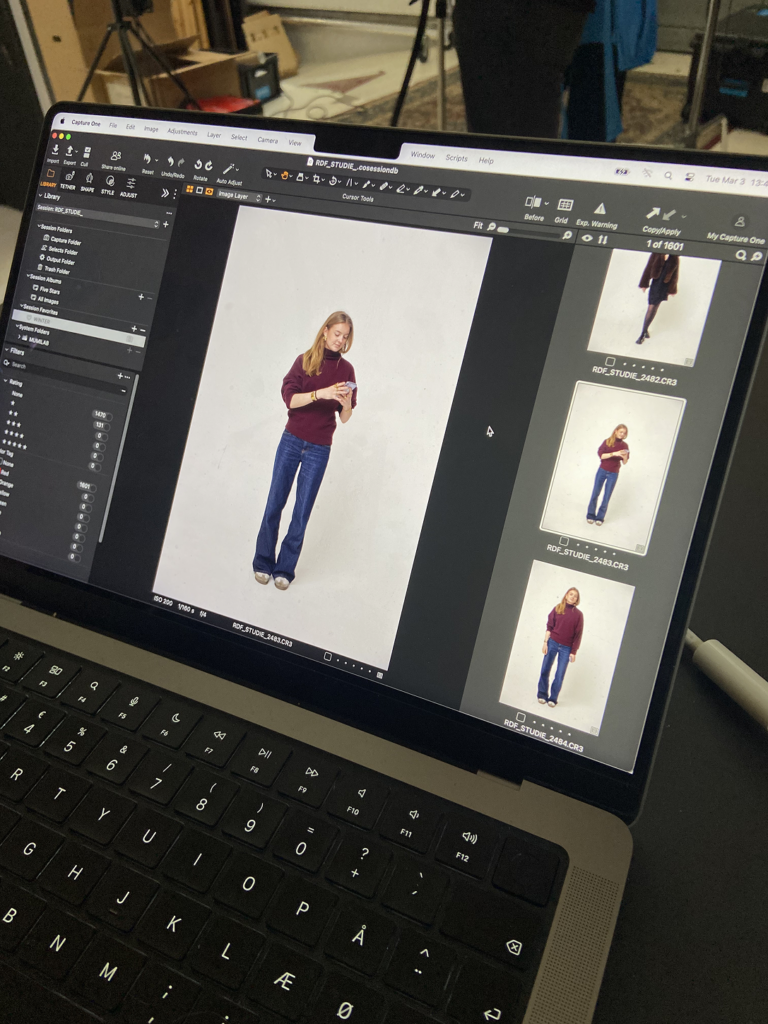Select the Five Stars album
Viewport: 768px width, 1024px height.
(x=46, y=290)
